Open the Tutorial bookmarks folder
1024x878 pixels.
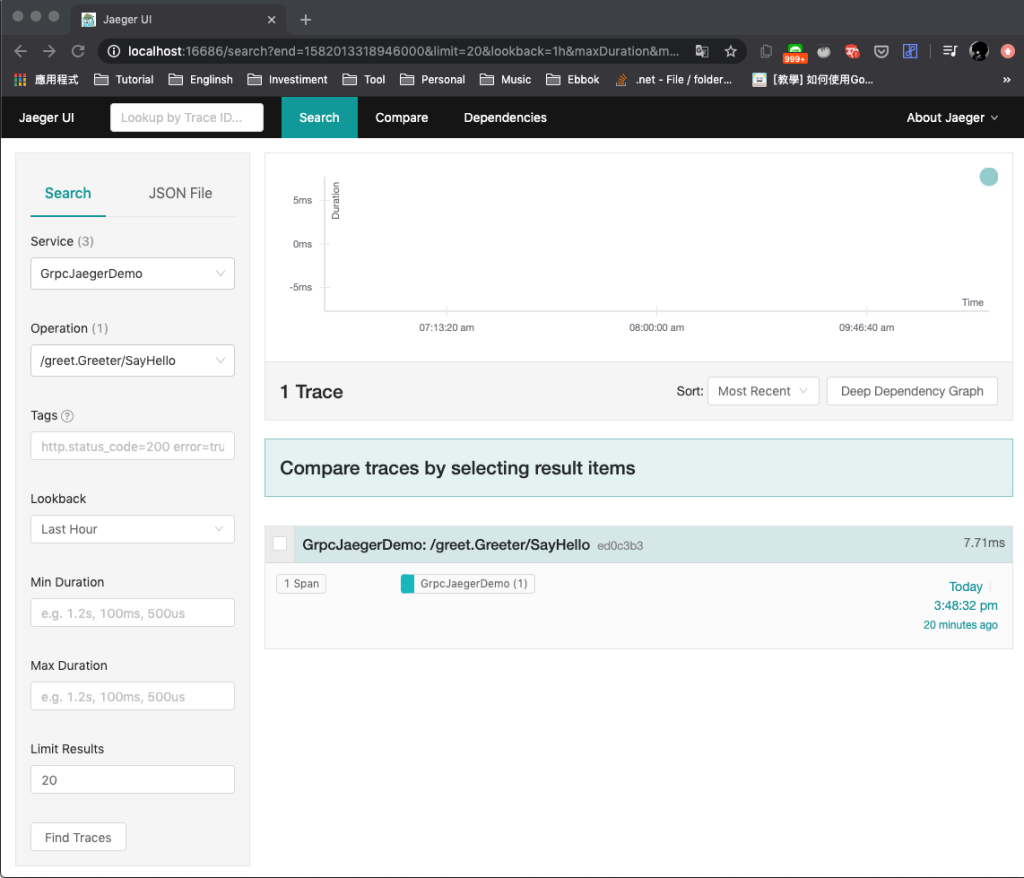pyautogui.click(x=124, y=80)
